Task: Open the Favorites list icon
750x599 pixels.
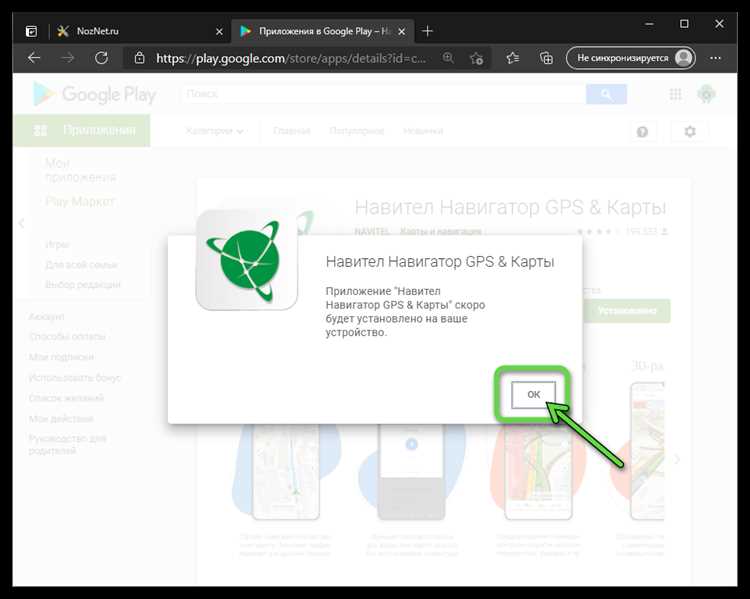Action: point(513,58)
